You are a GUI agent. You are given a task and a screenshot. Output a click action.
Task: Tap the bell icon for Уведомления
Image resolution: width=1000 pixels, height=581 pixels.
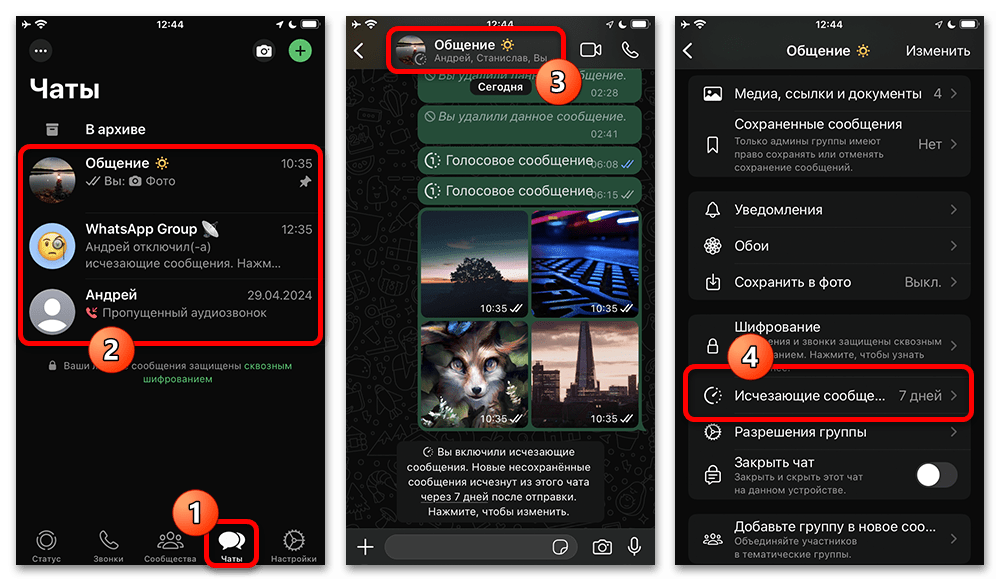click(x=712, y=210)
